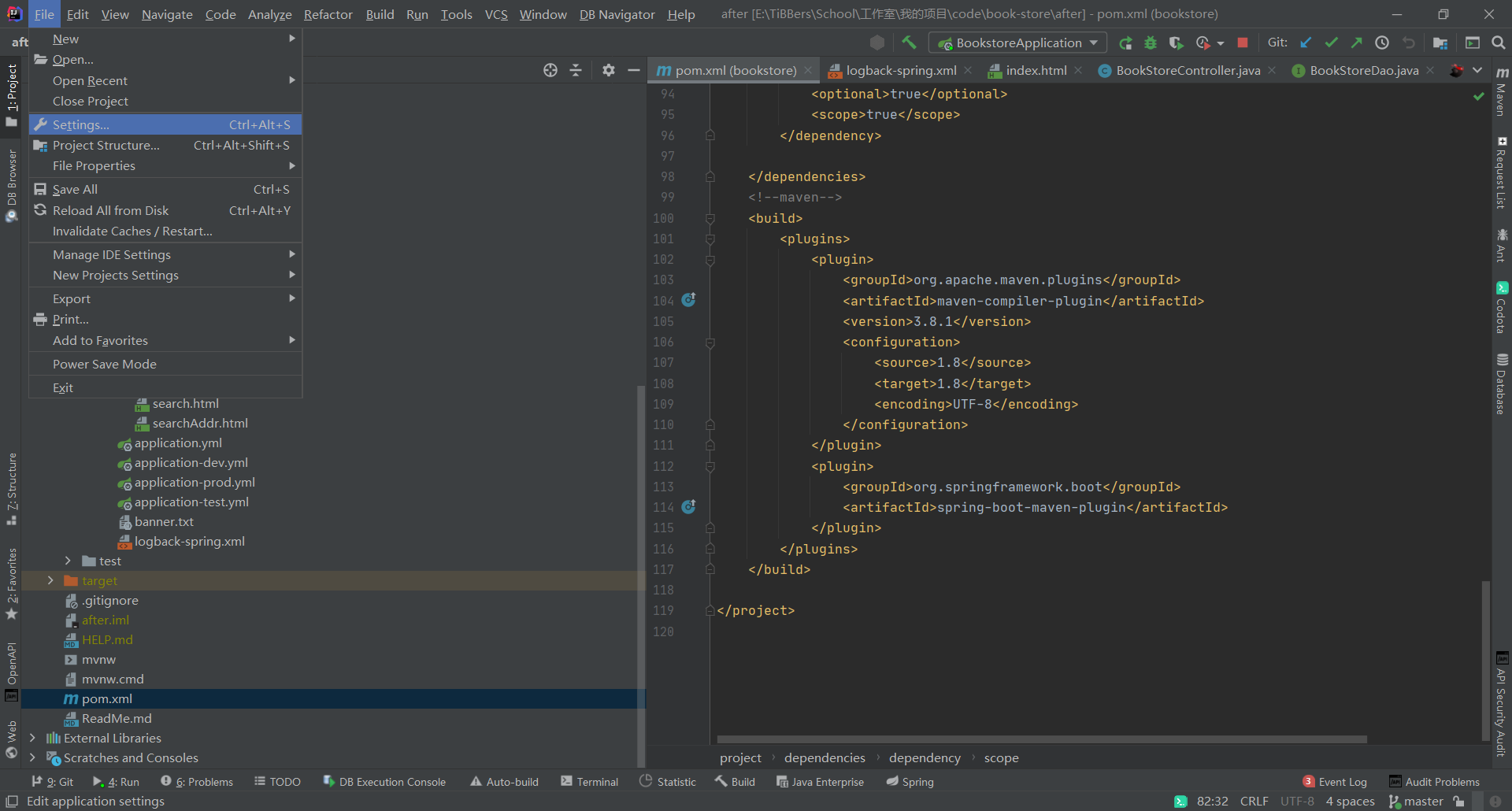The image size is (1512, 811).
Task: Stop the application with the red square icon
Action: click(x=1244, y=43)
